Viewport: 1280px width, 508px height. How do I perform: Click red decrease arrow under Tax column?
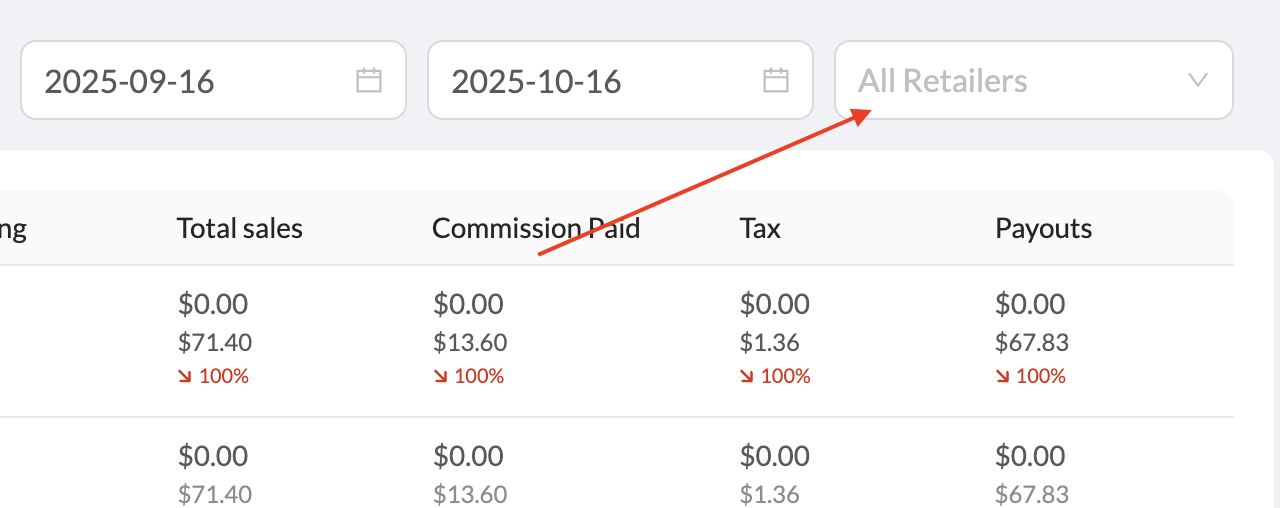coord(746,377)
